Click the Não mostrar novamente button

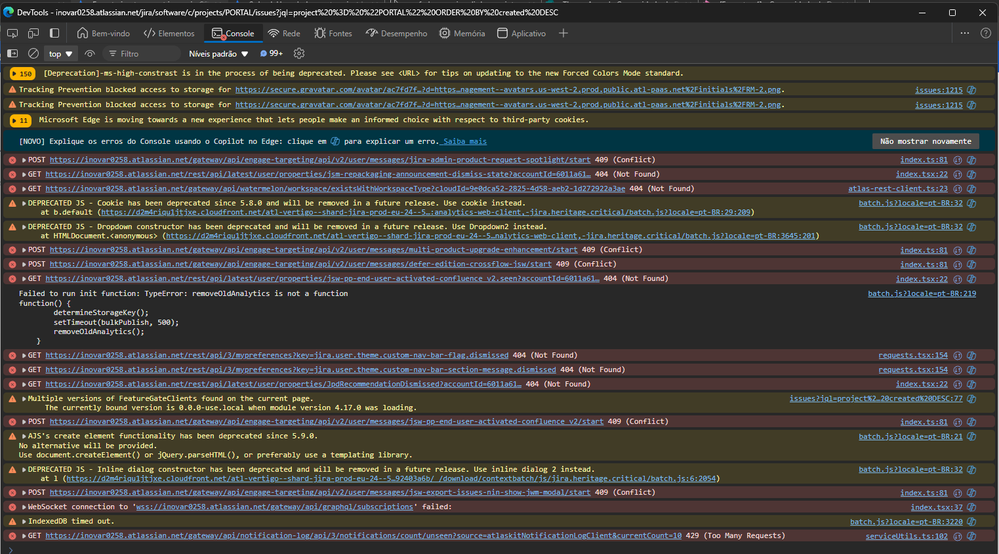click(x=925, y=141)
